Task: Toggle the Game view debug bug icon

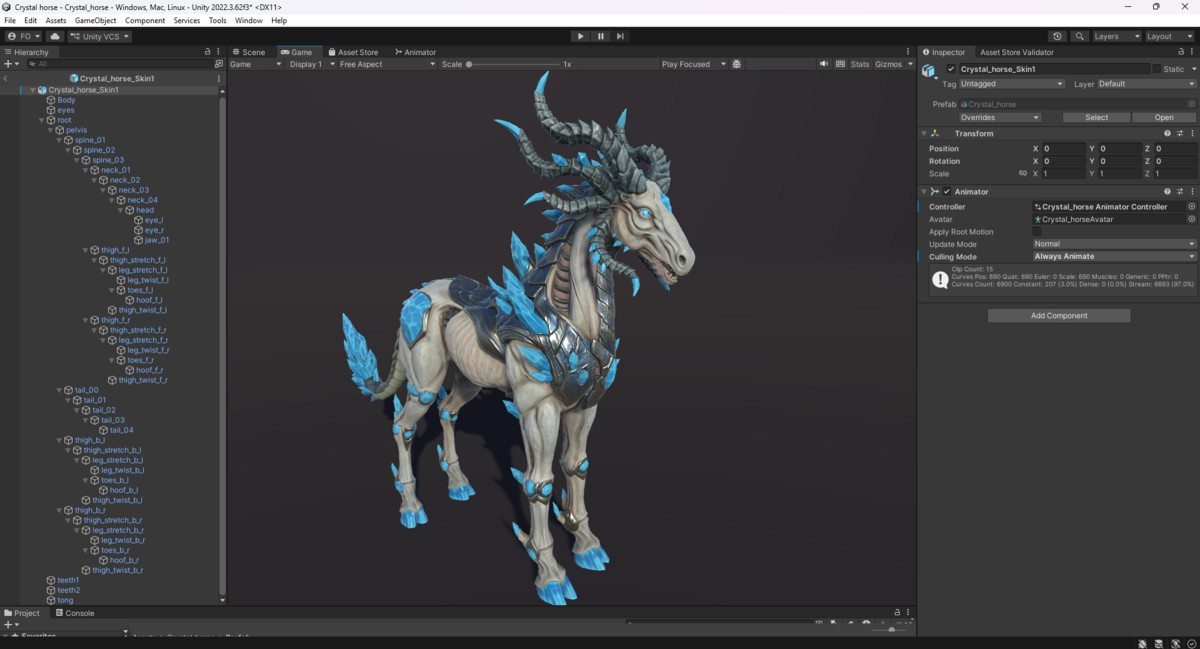Action: pyautogui.click(x=737, y=64)
